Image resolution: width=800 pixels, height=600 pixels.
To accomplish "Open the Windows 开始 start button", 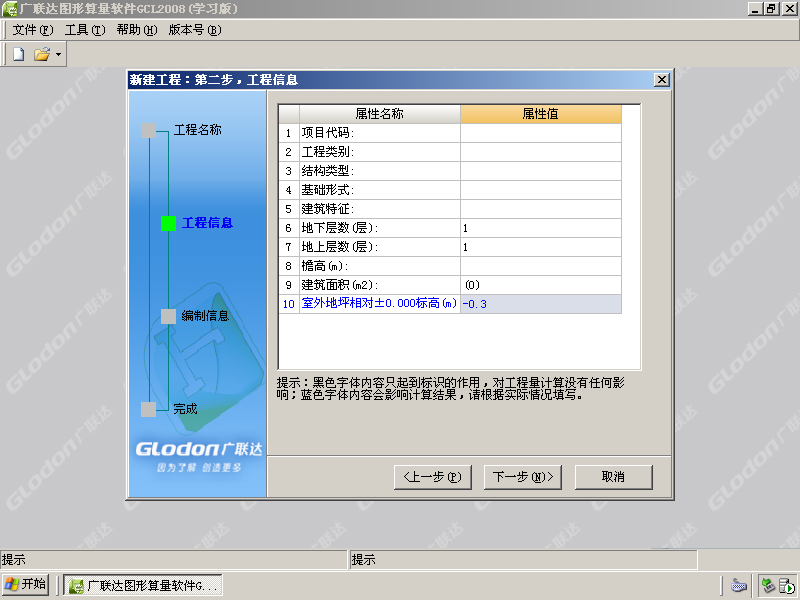I will pyautogui.click(x=26, y=585).
